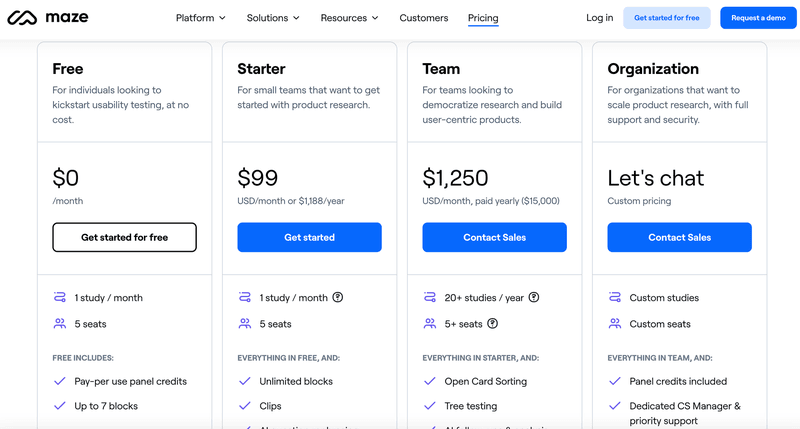Click Get started under Starter plan
This screenshot has width=800, height=429.
pos(309,237)
